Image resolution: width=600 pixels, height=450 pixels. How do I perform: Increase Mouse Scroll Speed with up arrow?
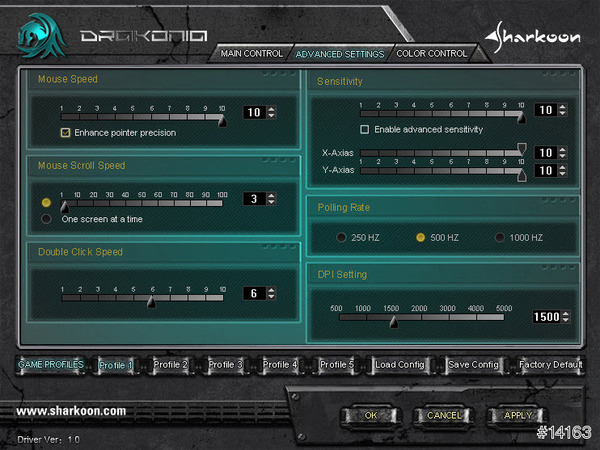tap(271, 196)
